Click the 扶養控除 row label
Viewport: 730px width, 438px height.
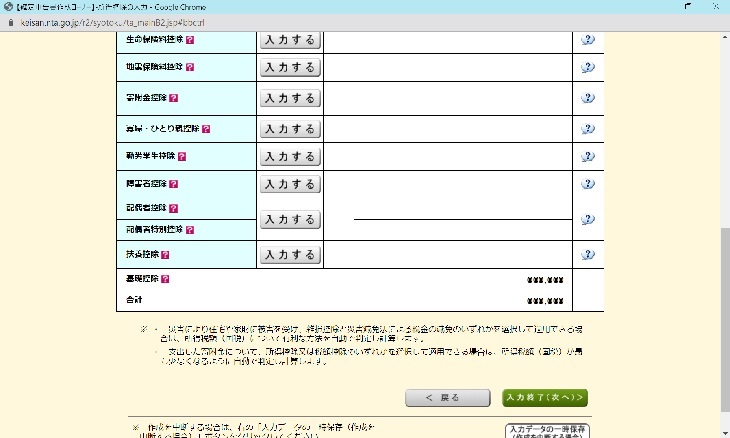point(142,254)
